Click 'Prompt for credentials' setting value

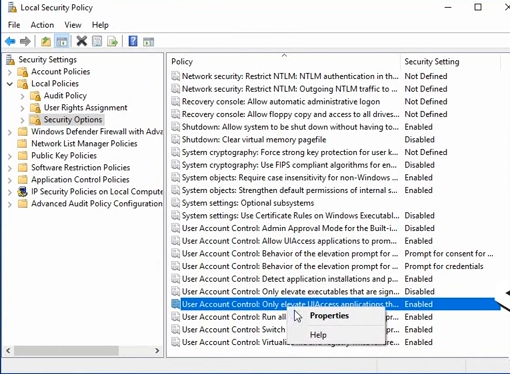(x=444, y=266)
